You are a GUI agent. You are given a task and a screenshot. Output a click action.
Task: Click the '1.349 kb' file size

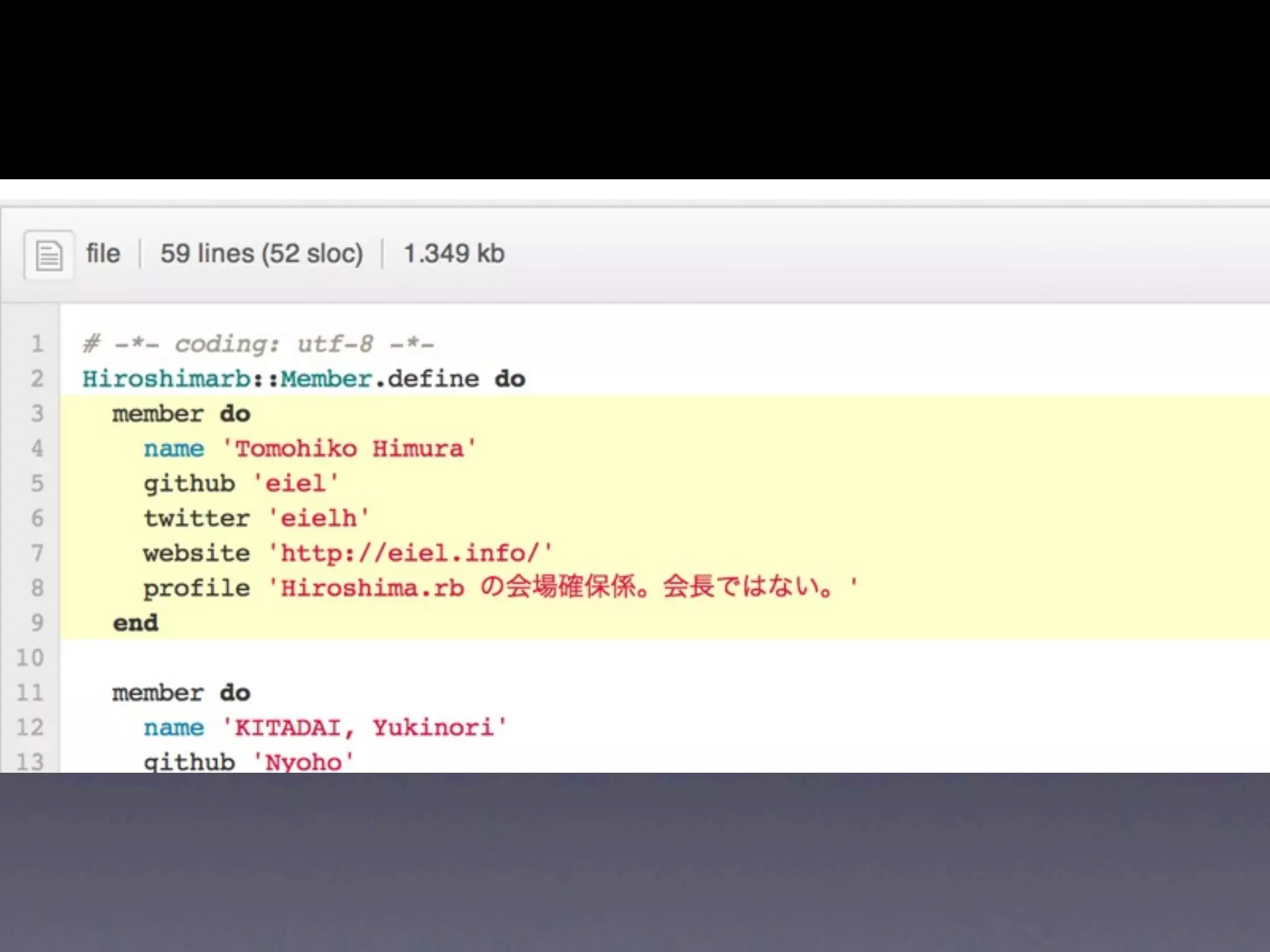[454, 253]
